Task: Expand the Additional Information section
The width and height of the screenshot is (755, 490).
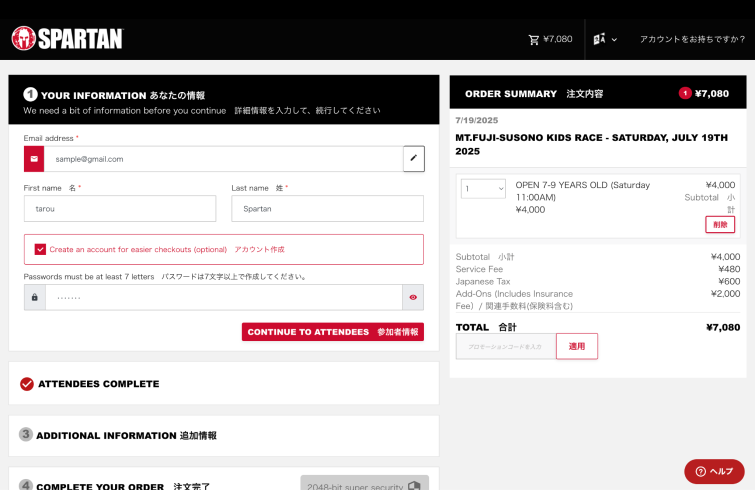Action: pos(224,436)
